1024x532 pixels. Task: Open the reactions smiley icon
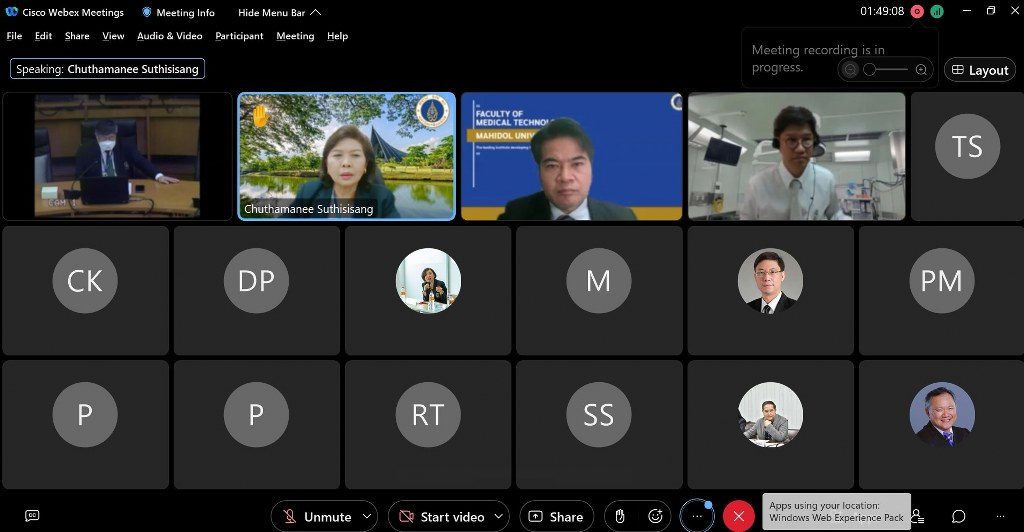(655, 516)
